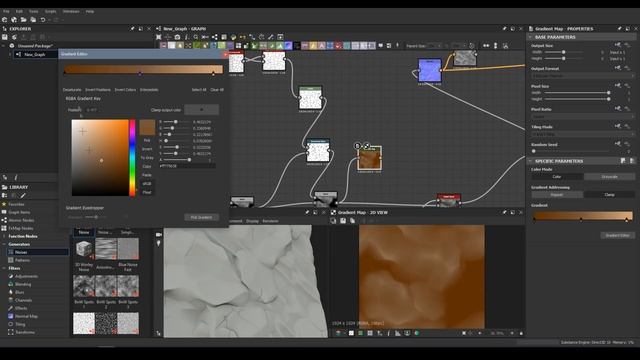Open the Pixel Ratio dropdown

click(583, 117)
